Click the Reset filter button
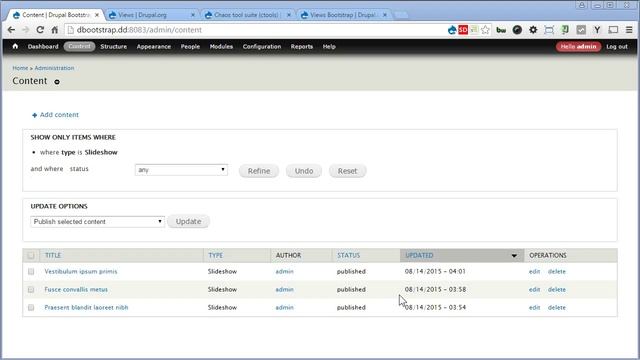 click(x=347, y=171)
